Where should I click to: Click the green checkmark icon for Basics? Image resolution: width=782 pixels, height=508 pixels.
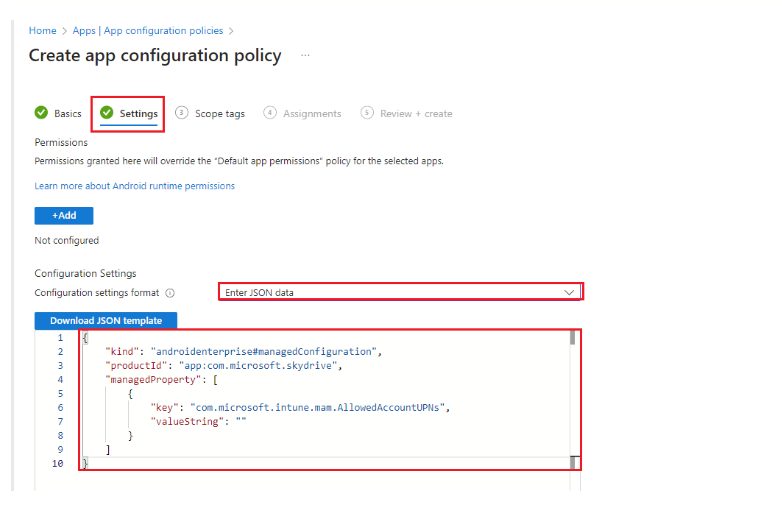[41, 113]
